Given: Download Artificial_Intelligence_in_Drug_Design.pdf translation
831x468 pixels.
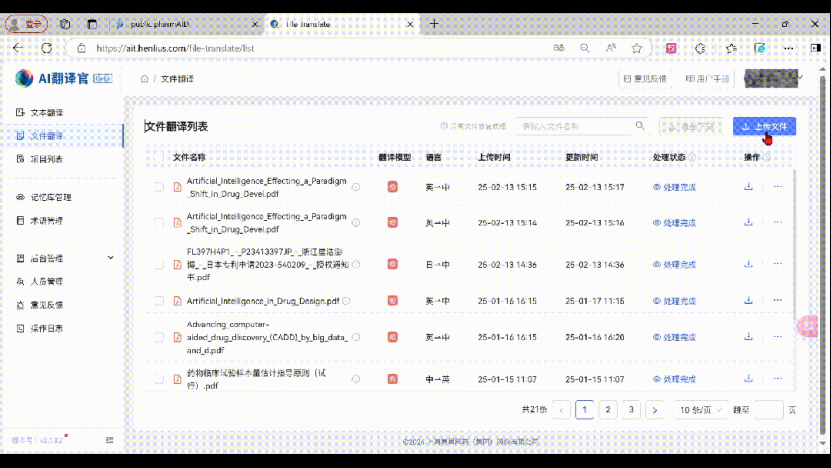Looking at the screenshot, I should [748, 300].
